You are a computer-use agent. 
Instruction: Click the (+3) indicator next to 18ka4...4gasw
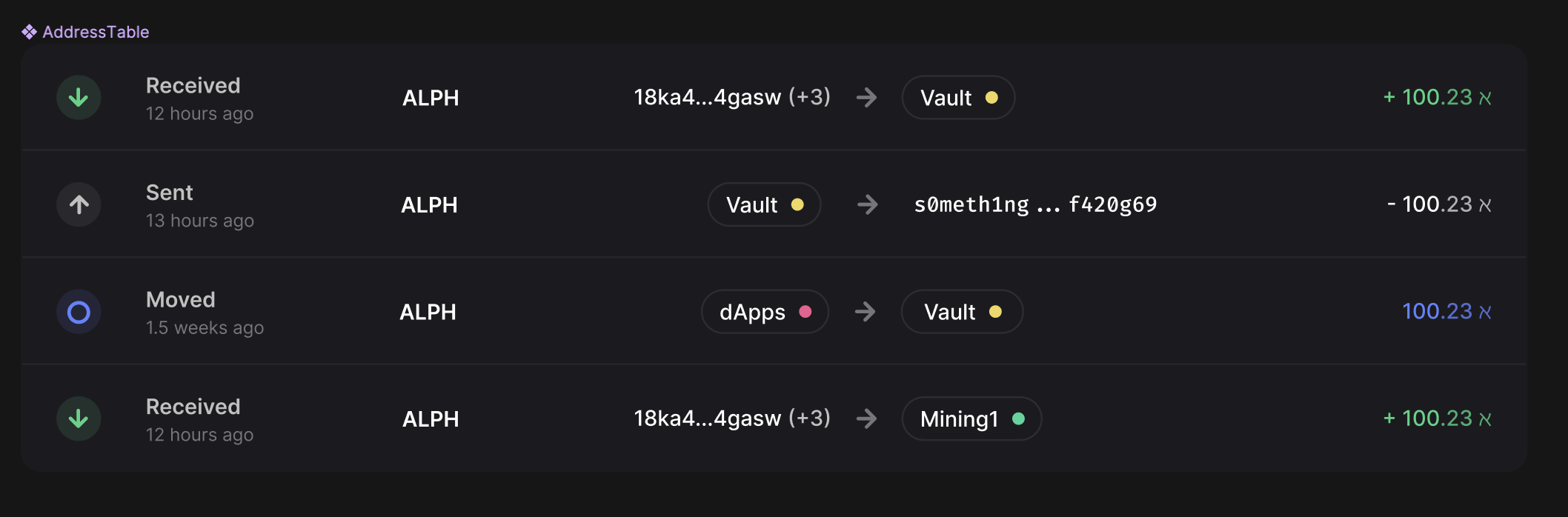(x=811, y=96)
